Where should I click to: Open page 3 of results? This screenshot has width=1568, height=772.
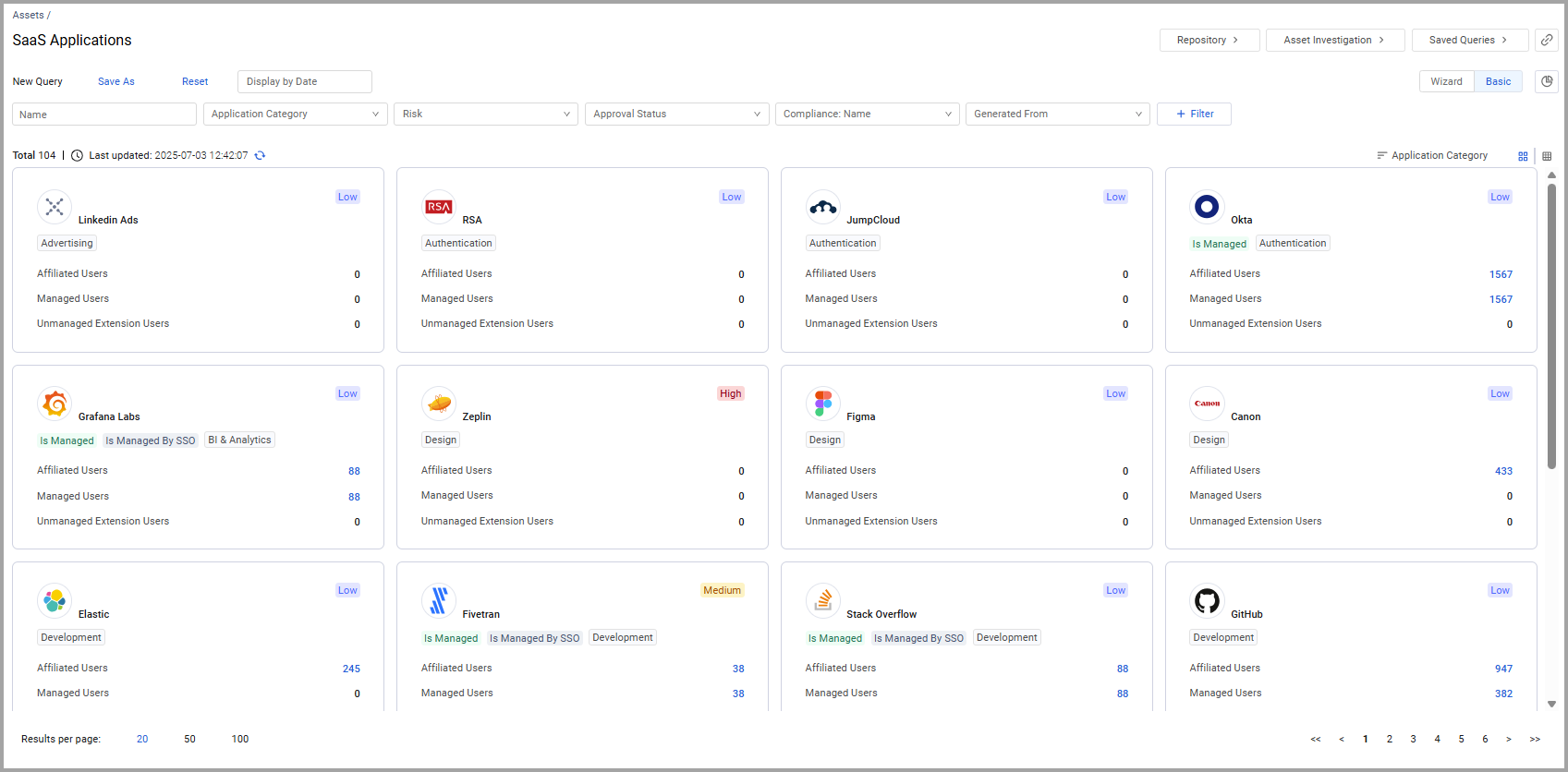pos(1413,739)
